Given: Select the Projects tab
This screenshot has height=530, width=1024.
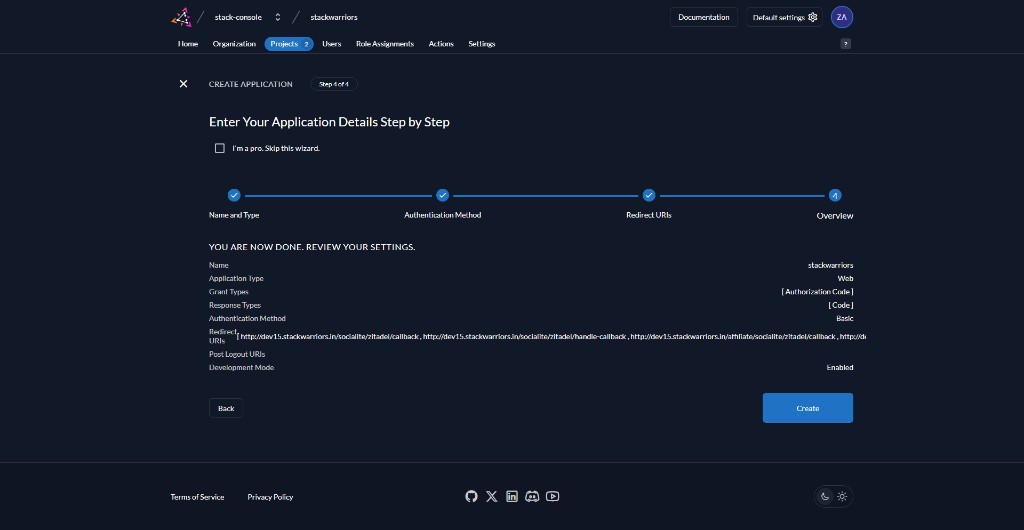Looking at the screenshot, I should coord(289,44).
